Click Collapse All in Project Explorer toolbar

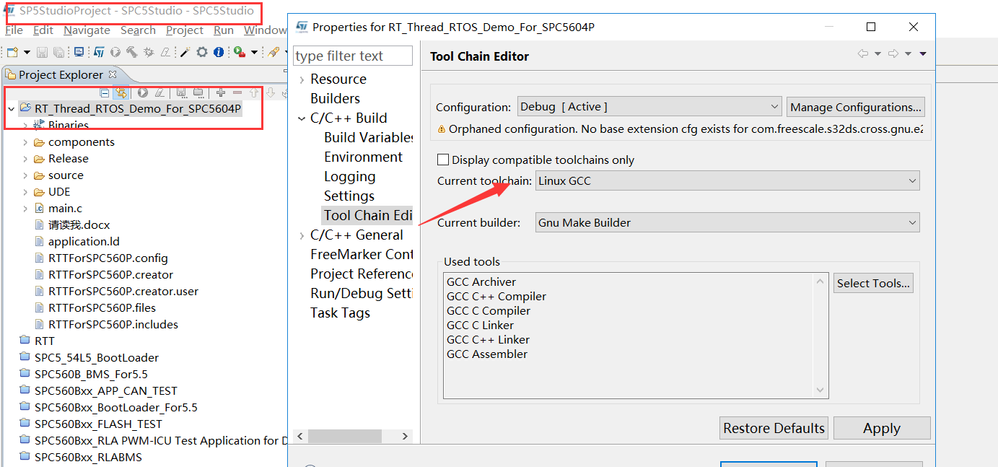tap(104, 94)
